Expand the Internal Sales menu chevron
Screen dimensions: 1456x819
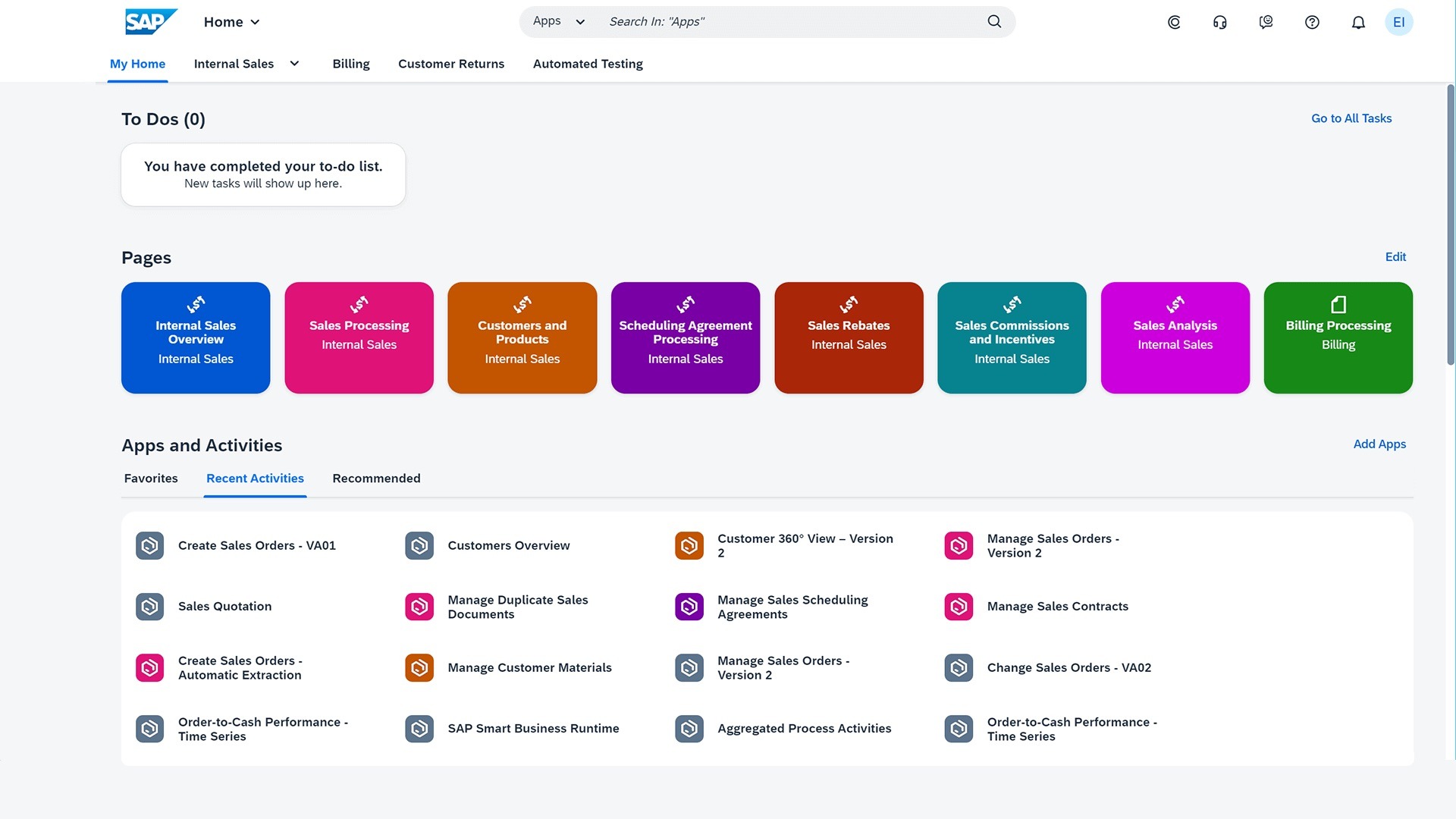[294, 64]
